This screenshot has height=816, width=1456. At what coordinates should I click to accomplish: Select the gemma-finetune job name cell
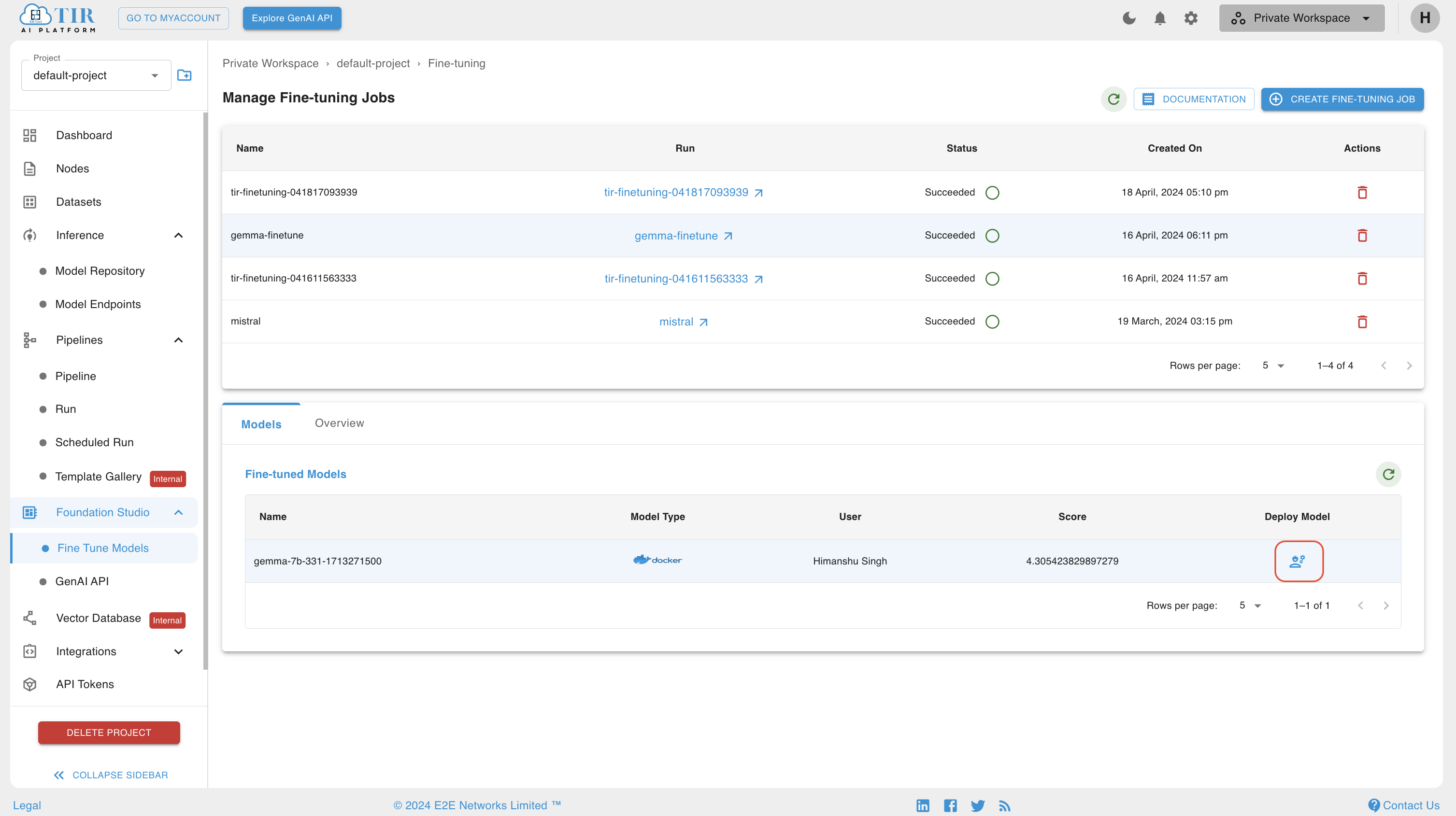coord(267,235)
